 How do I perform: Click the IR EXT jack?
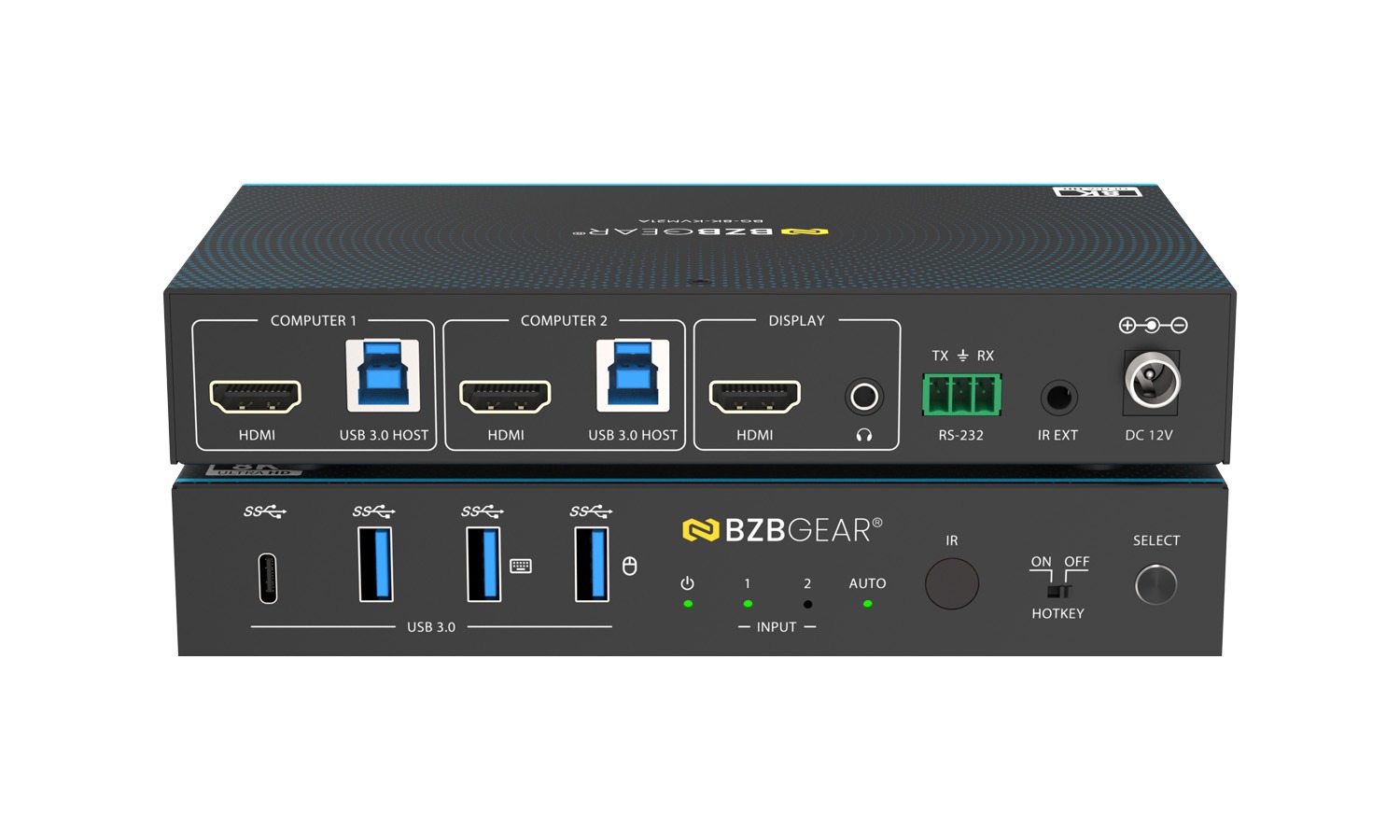[x=1058, y=398]
